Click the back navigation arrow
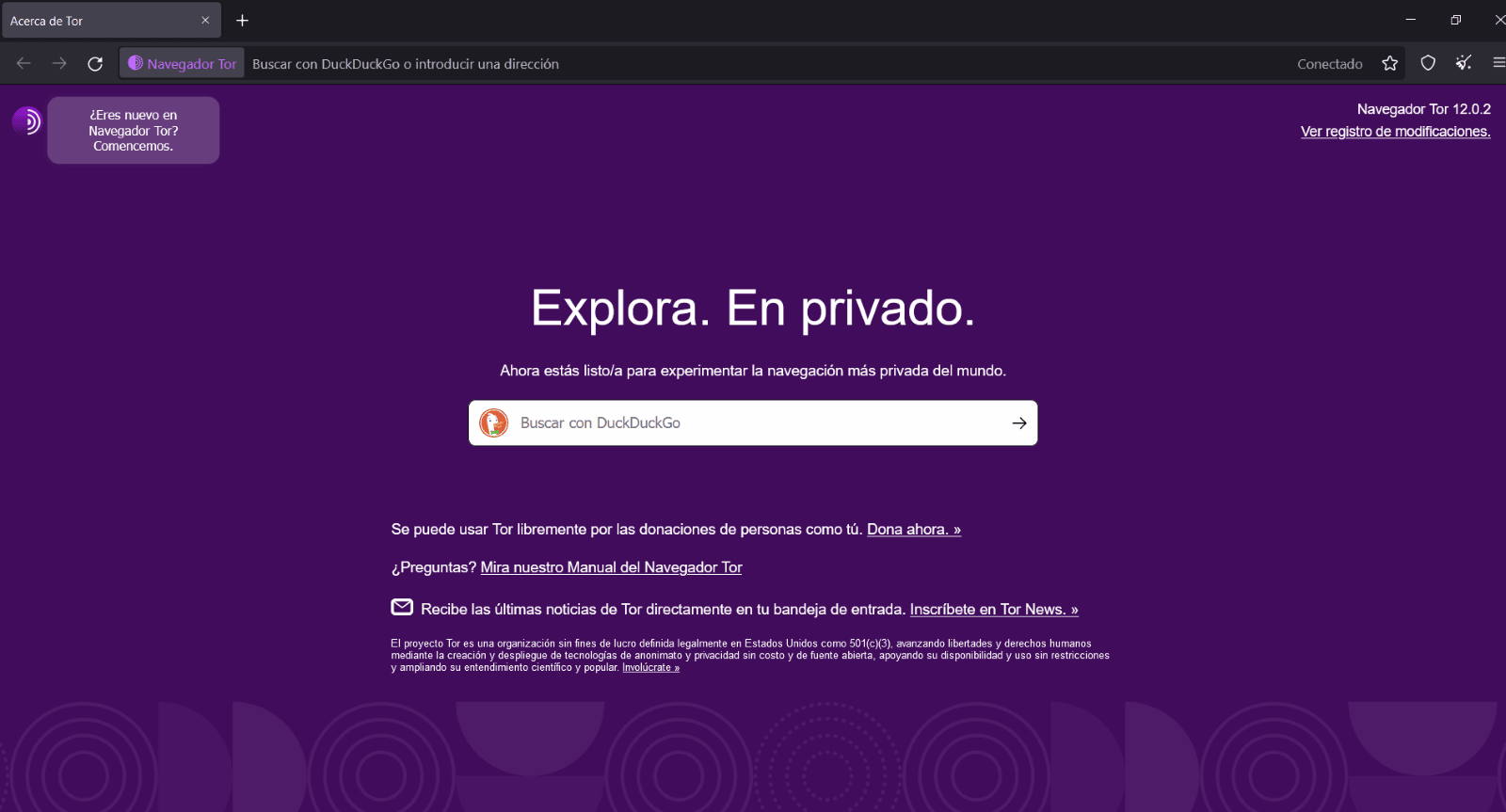The width and height of the screenshot is (1506, 812). point(24,63)
